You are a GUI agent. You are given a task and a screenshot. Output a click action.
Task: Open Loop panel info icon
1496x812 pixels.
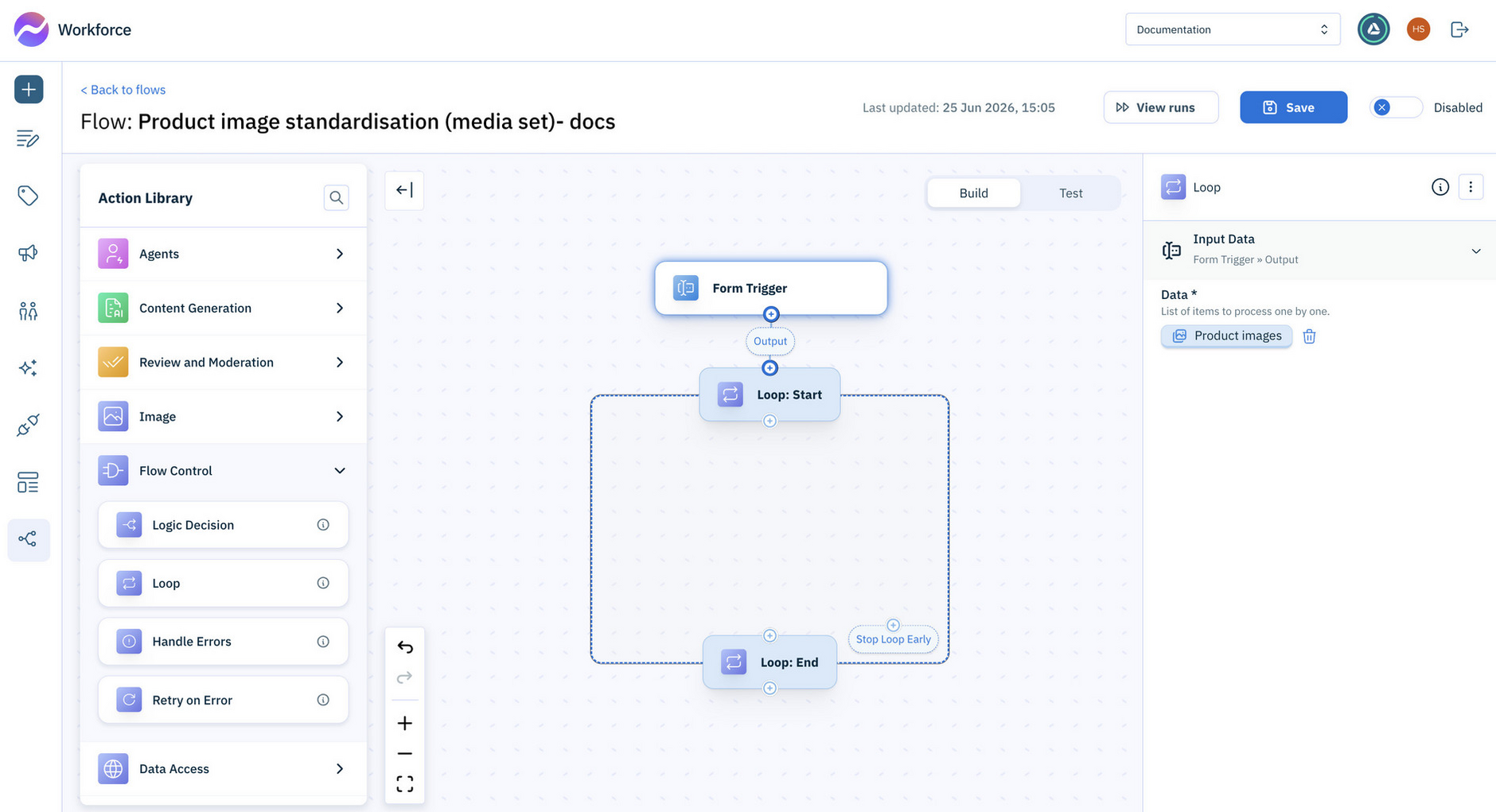pyautogui.click(x=1440, y=187)
